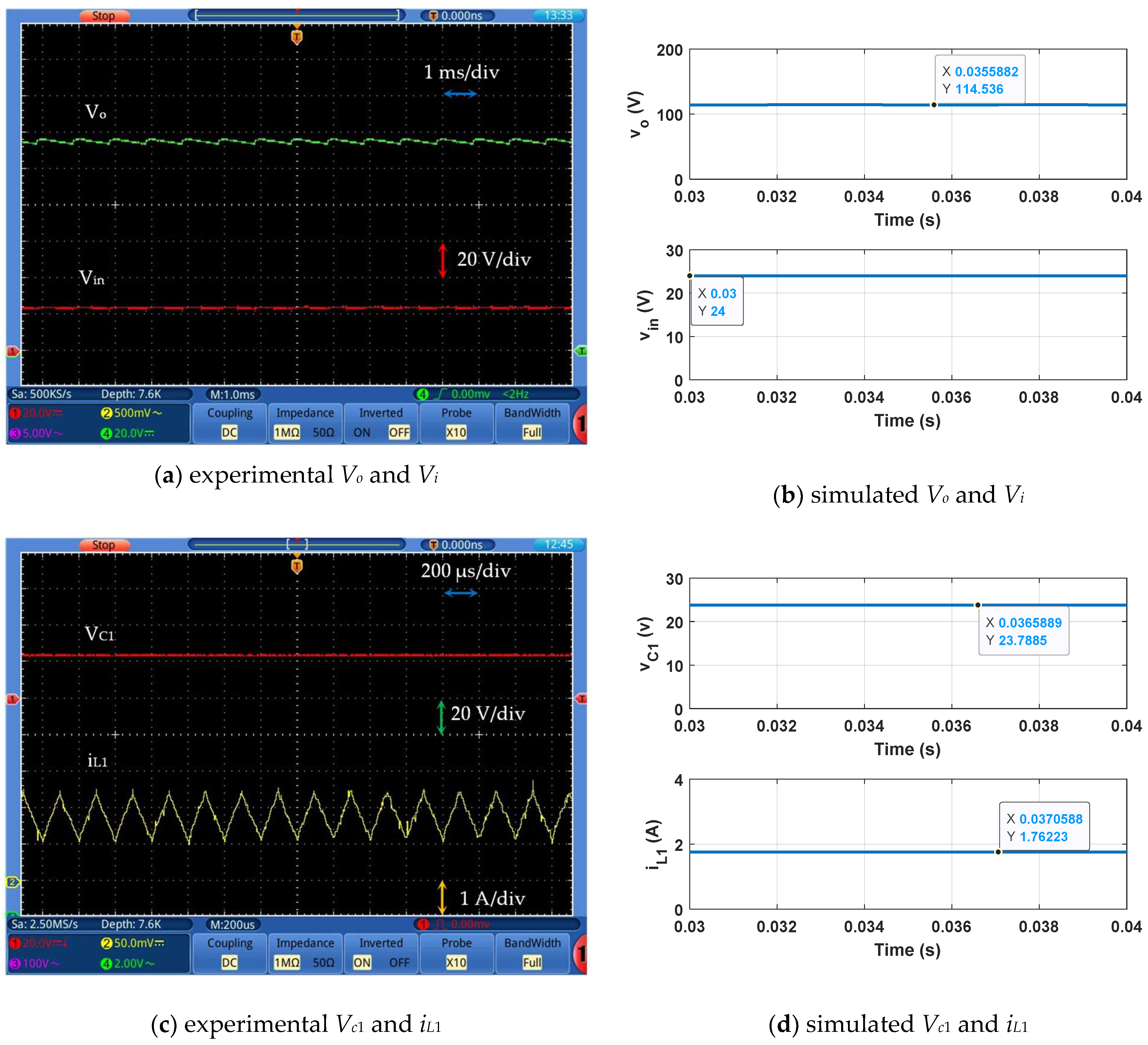The width and height of the screenshot is (1148, 1045).
Task: Choose 50Ω impedance in top oscilloscope
Action: click(x=323, y=432)
